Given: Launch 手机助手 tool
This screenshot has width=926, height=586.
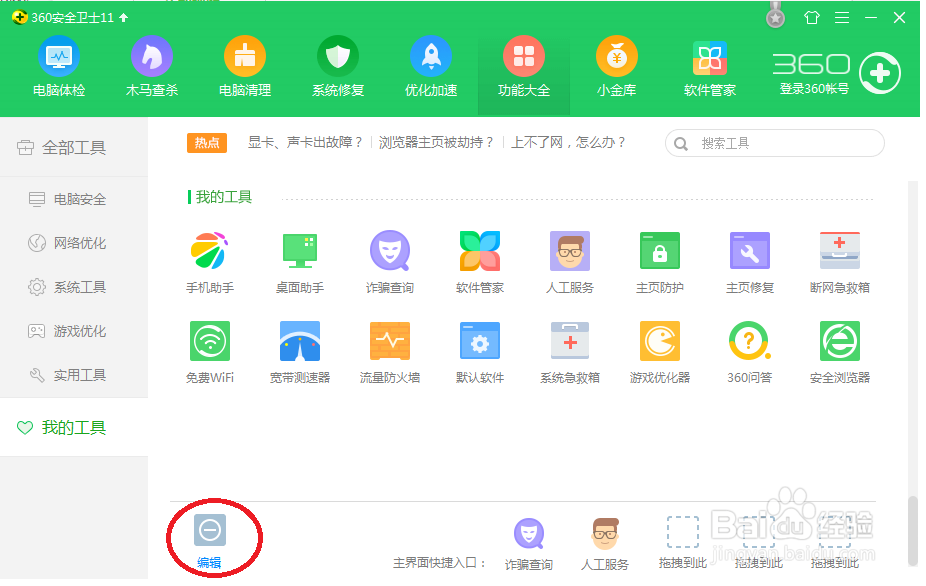Looking at the screenshot, I should pyautogui.click(x=210, y=262).
